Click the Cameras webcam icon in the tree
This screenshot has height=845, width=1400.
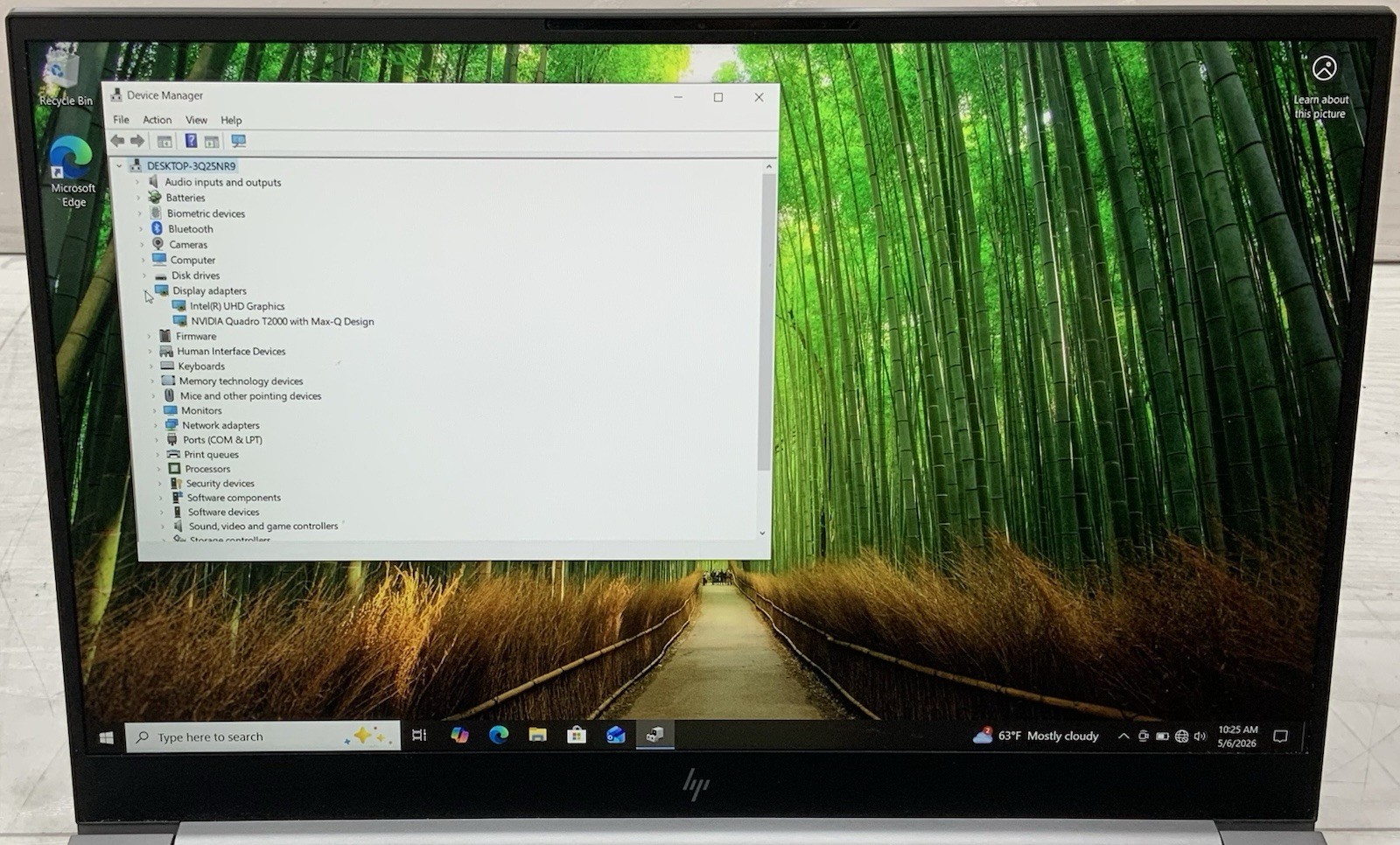tap(157, 244)
